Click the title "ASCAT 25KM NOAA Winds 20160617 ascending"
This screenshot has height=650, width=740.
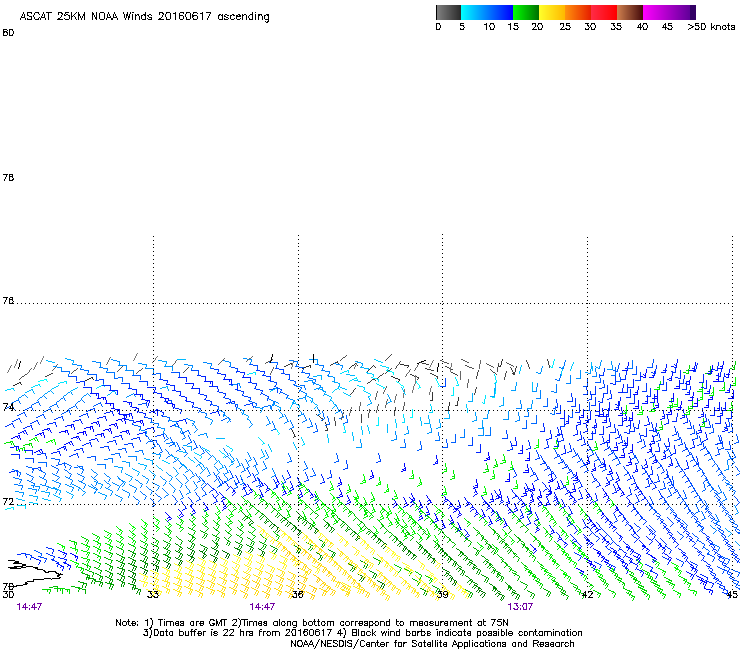pyautogui.click(x=144, y=16)
